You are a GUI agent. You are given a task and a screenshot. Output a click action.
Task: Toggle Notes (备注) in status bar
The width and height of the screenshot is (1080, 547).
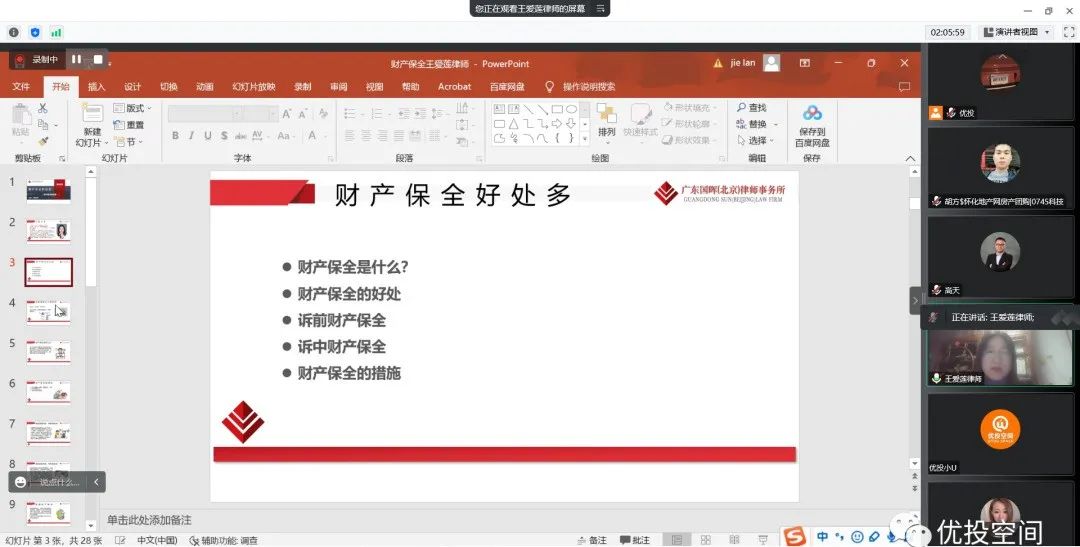tap(592, 540)
